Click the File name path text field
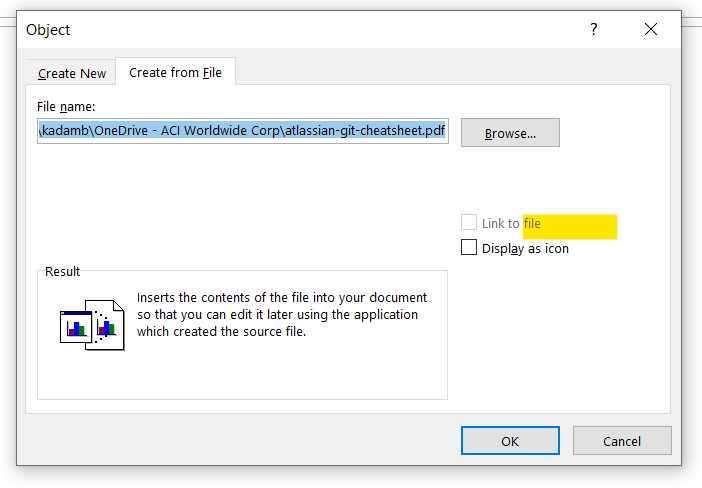Viewport: 702px width, 488px height. coord(243,131)
